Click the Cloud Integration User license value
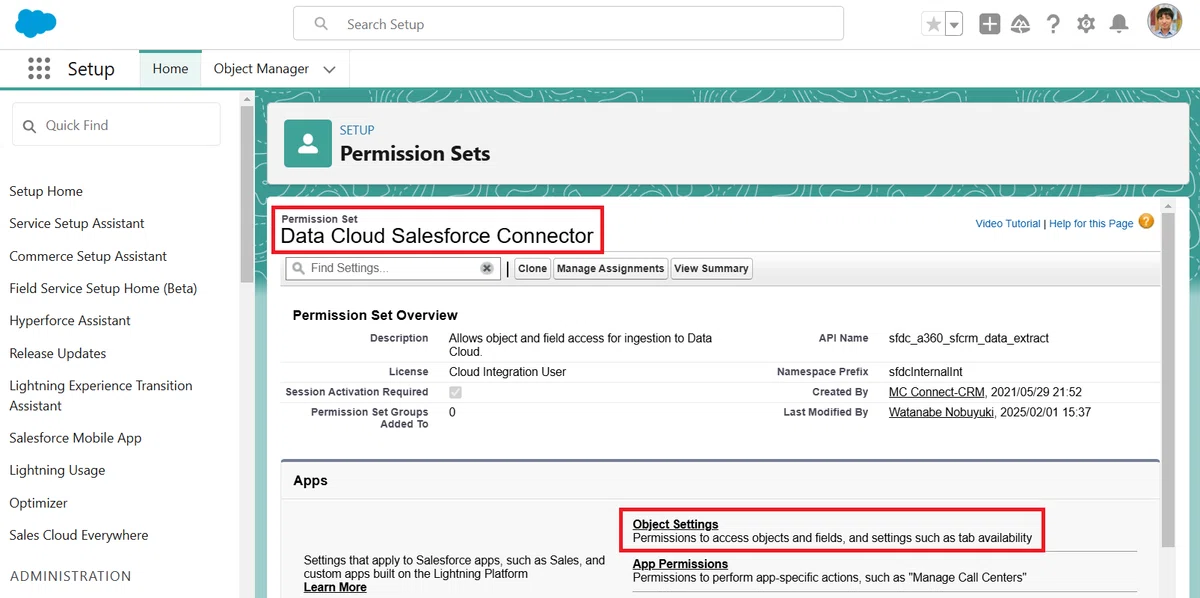The width and height of the screenshot is (1200, 598). click(x=507, y=372)
